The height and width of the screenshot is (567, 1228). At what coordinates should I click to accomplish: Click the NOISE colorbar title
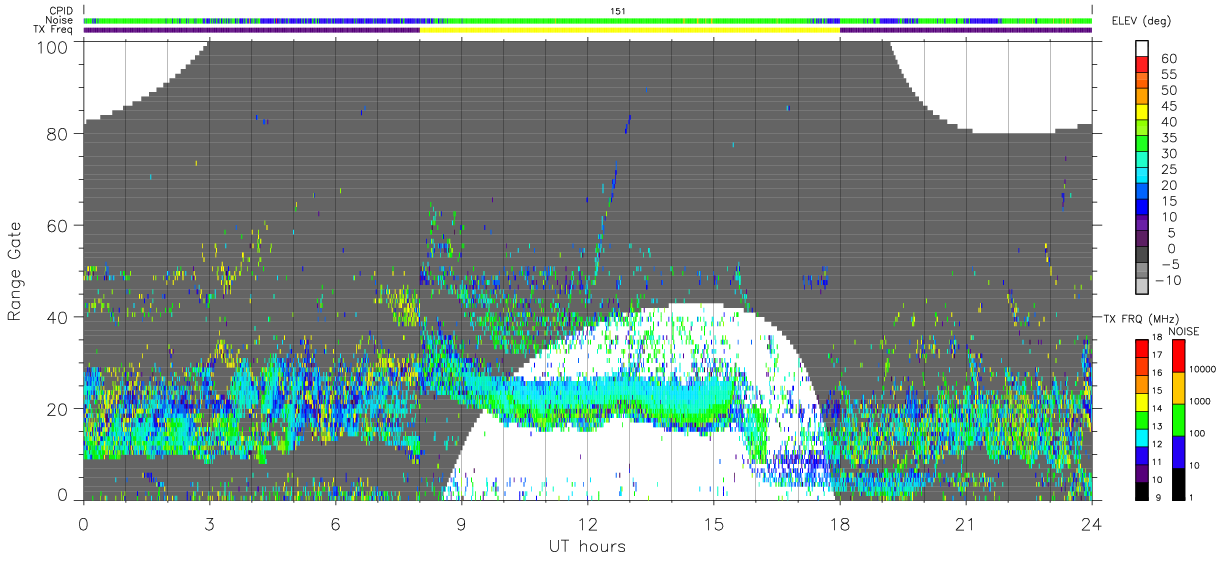[1184, 331]
